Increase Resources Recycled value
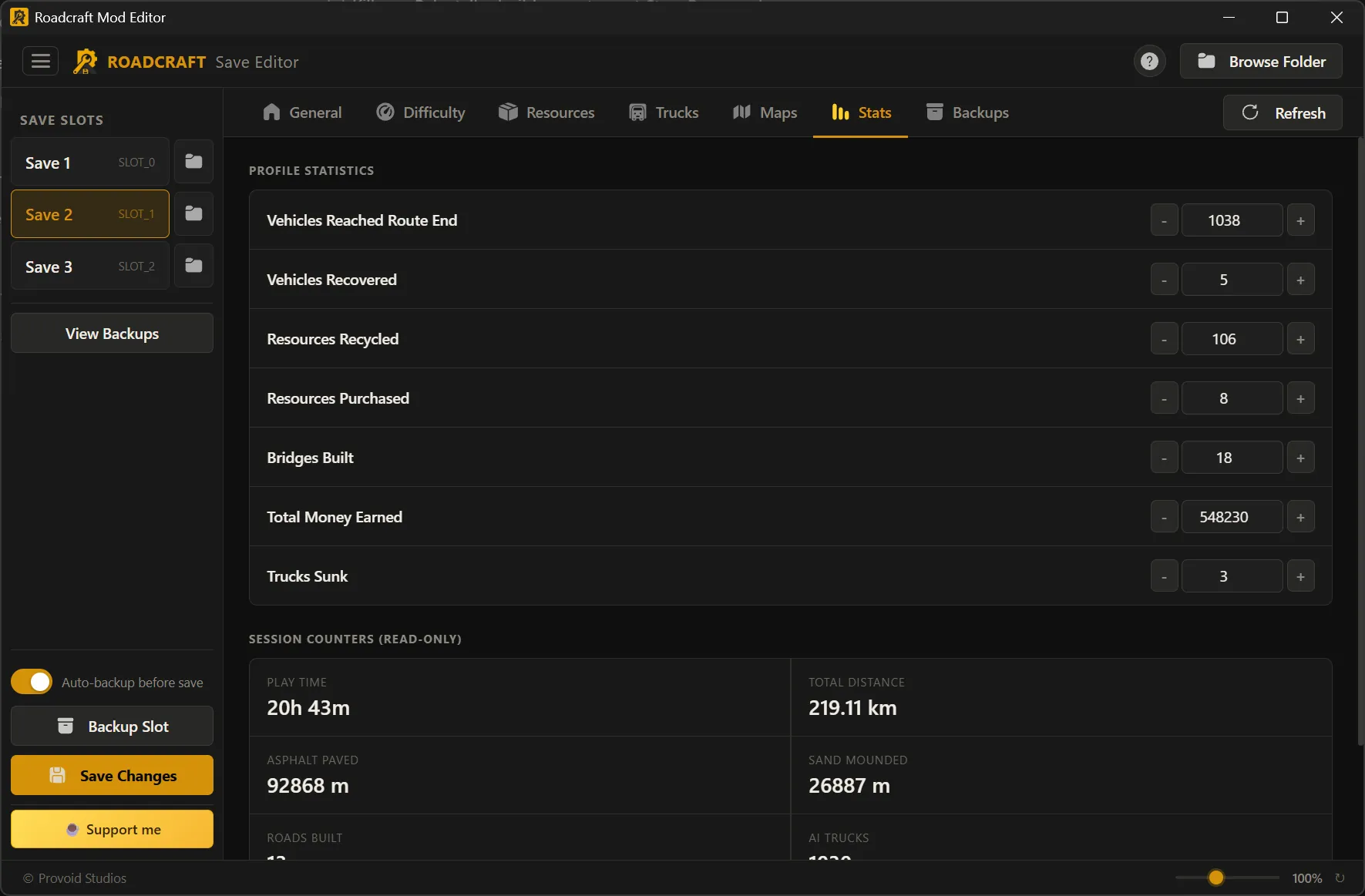This screenshot has width=1365, height=896. click(x=1300, y=339)
